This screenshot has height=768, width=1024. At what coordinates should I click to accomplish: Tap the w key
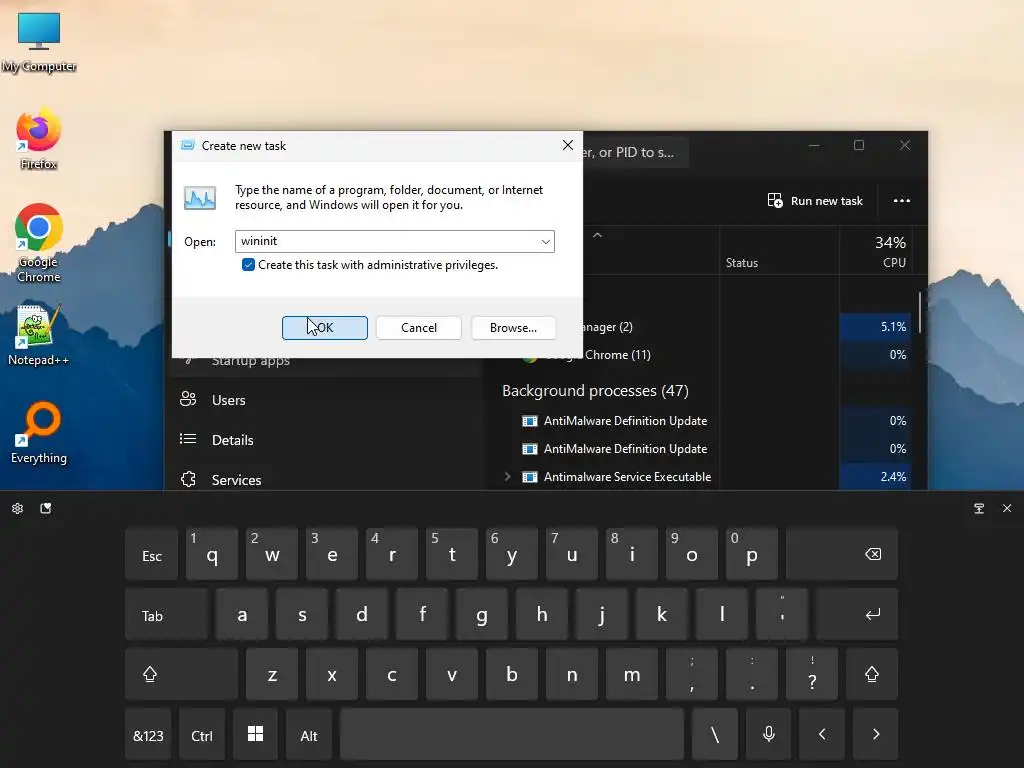tap(272, 554)
